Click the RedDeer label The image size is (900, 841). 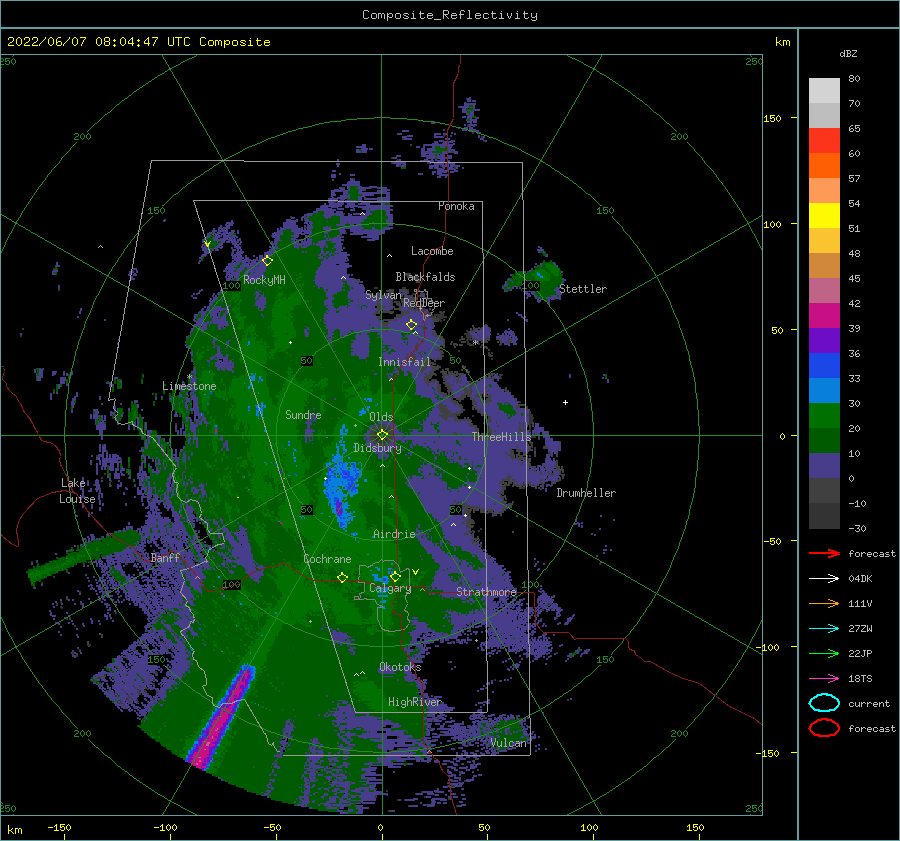coord(424,303)
